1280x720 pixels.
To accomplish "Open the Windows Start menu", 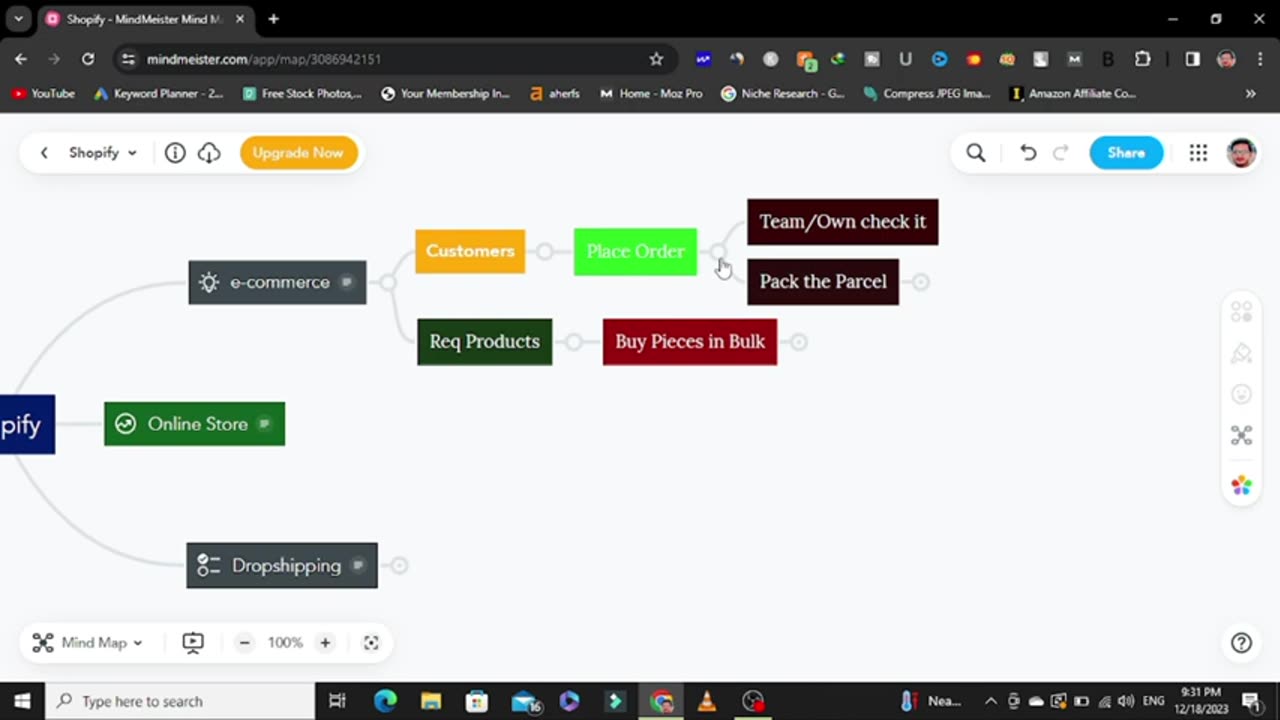I will pyautogui.click(x=22, y=701).
